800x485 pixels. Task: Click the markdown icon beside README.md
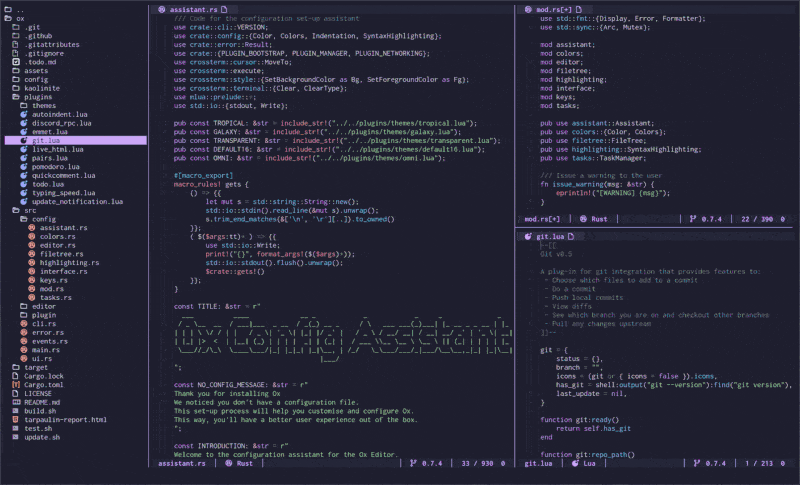[x=15, y=402]
